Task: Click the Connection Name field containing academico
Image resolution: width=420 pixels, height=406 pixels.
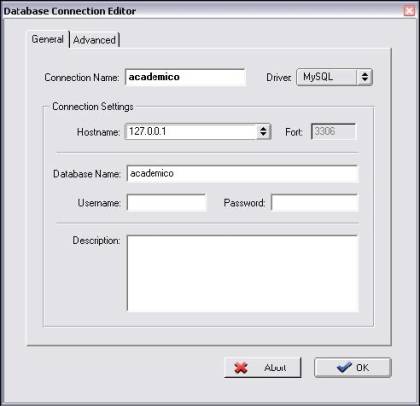Action: coord(185,77)
